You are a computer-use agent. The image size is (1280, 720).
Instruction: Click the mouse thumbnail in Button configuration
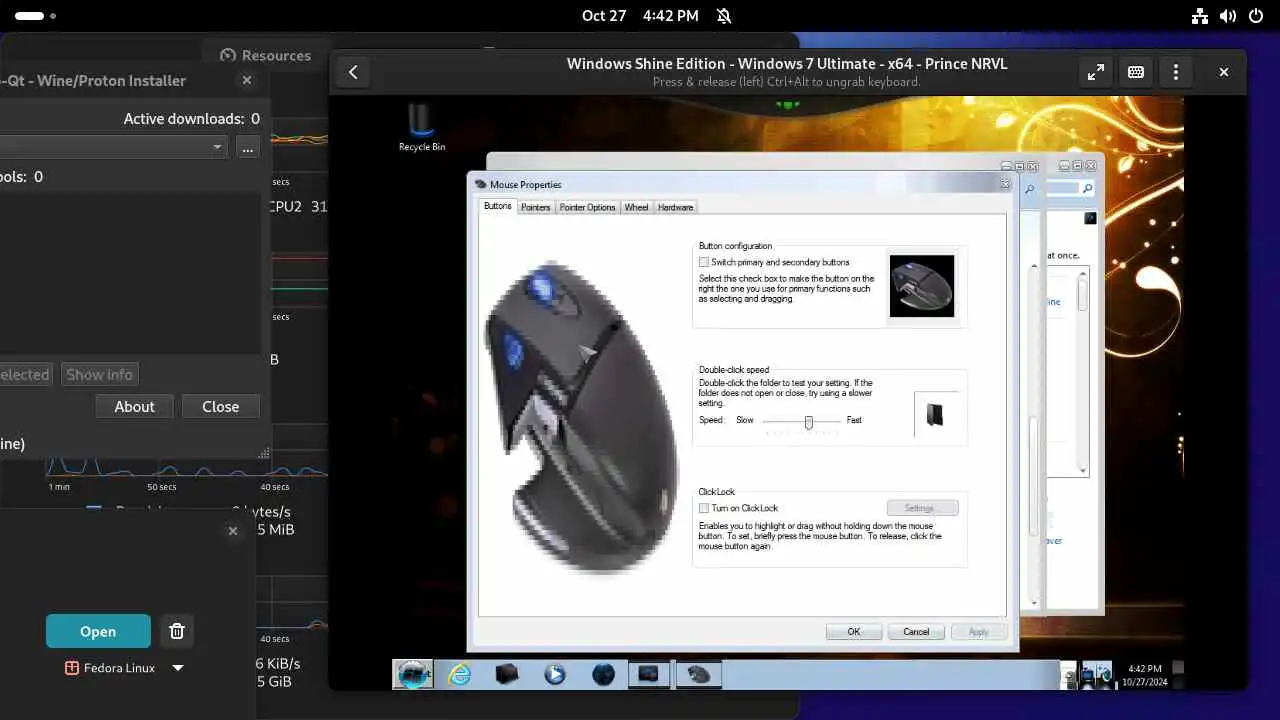pos(922,286)
